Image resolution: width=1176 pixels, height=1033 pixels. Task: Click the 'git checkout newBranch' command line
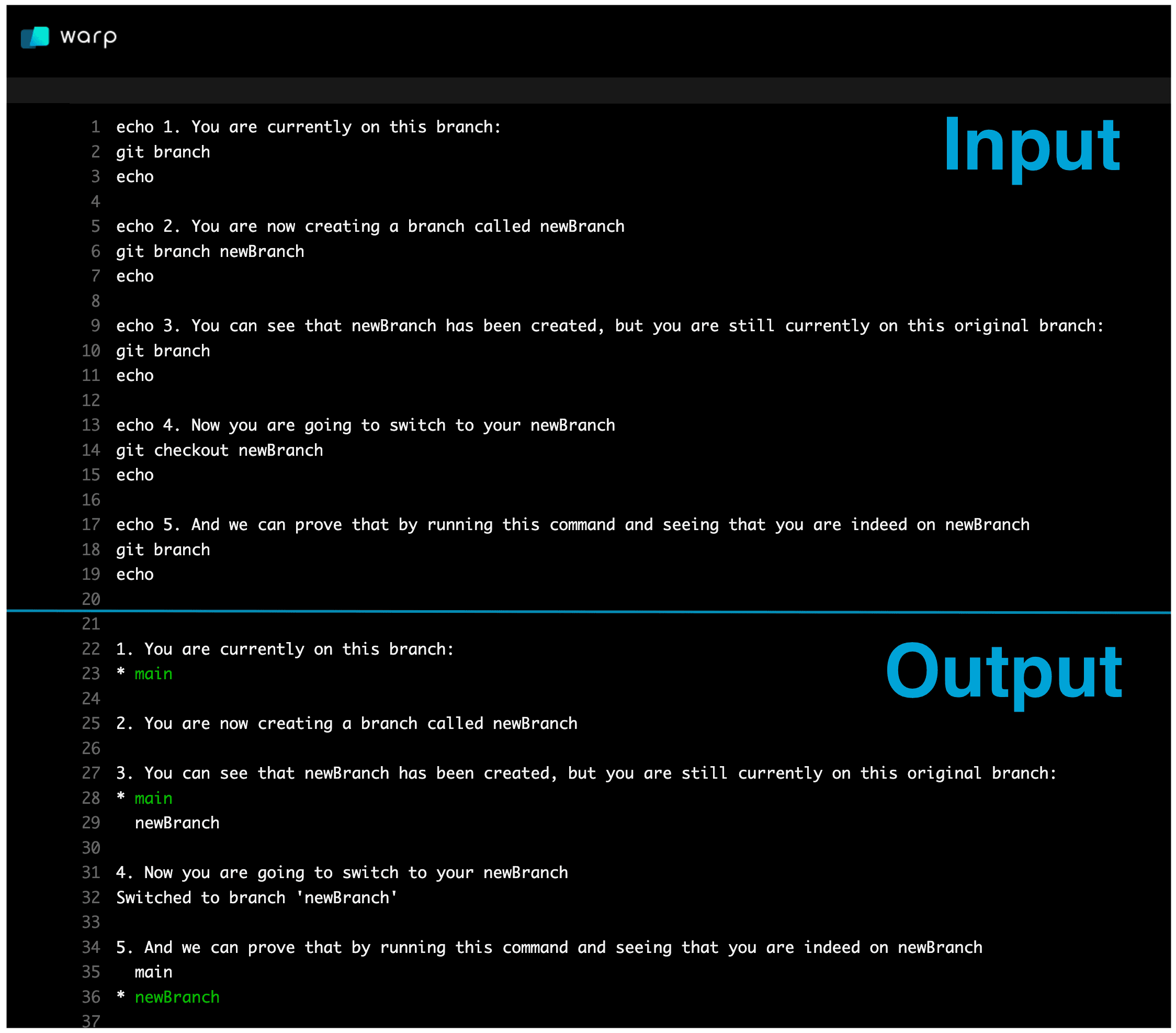click(219, 450)
